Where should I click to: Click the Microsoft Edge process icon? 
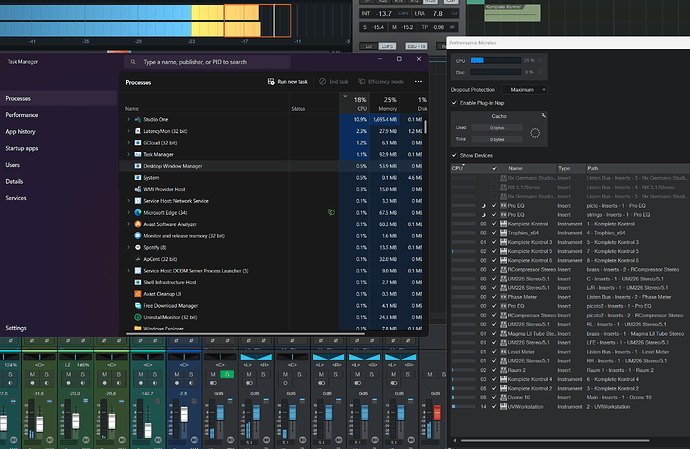137,213
